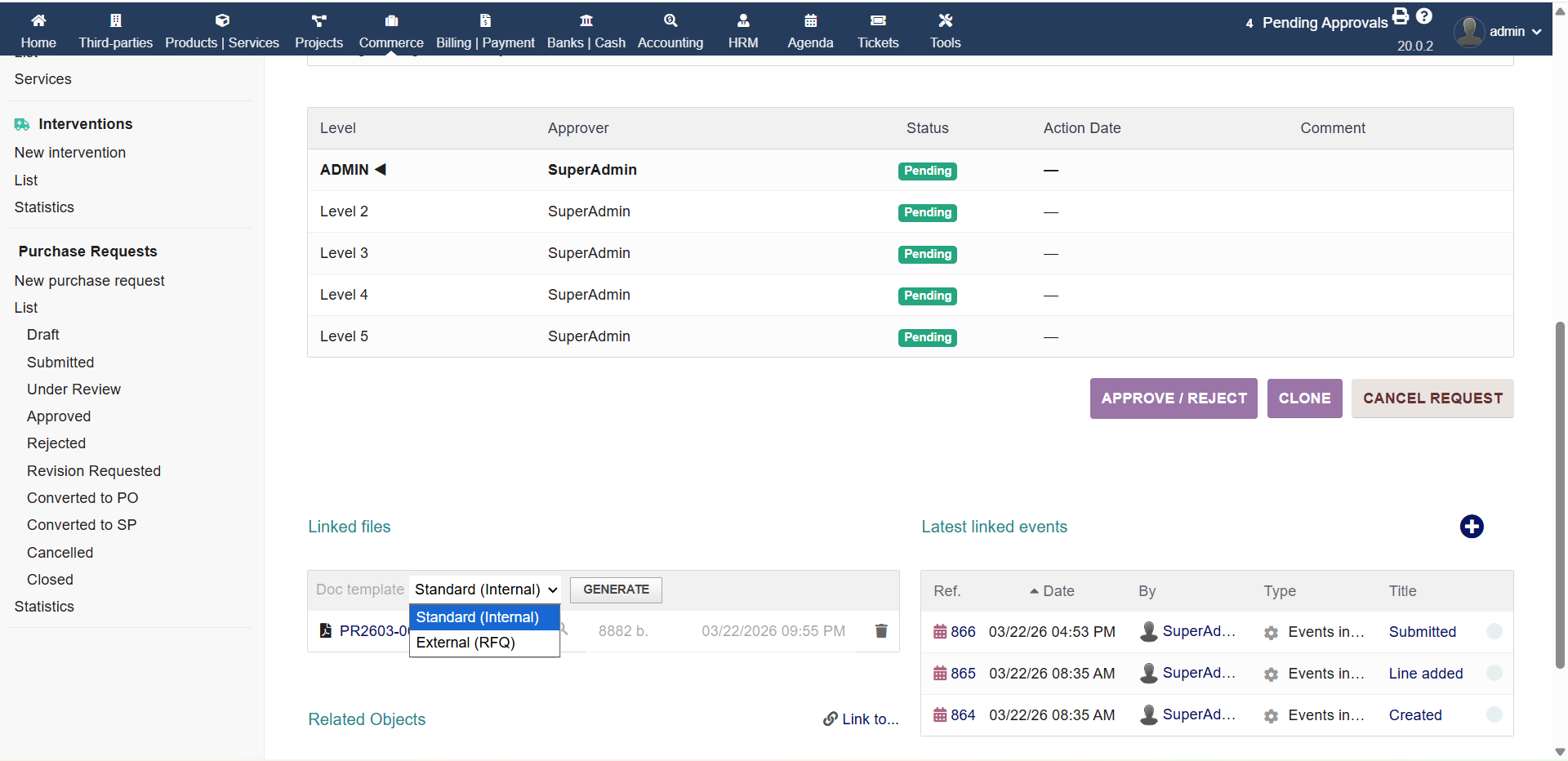
Task: Click the PDF icon for PR2603 file
Action: coord(326,631)
